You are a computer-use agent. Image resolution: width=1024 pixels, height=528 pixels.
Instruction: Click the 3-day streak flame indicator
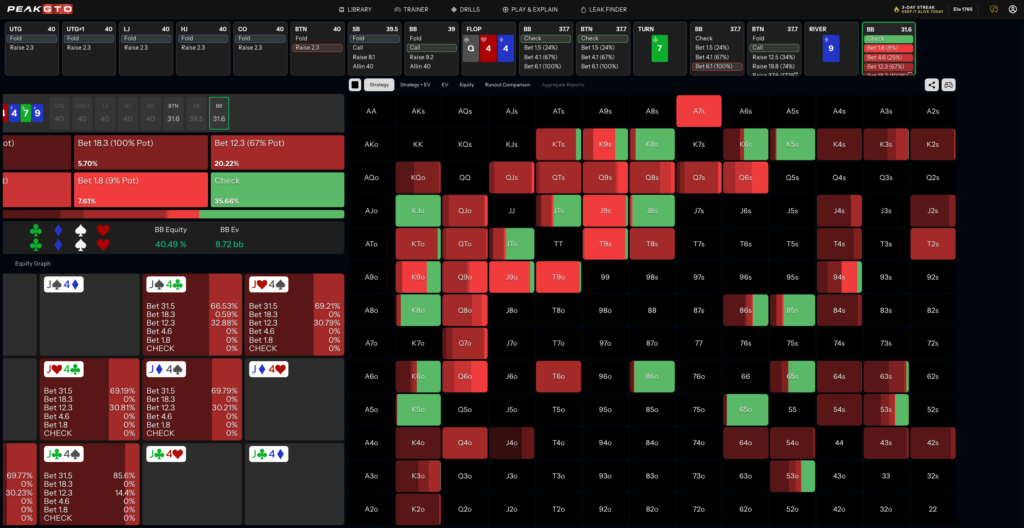(x=918, y=9)
